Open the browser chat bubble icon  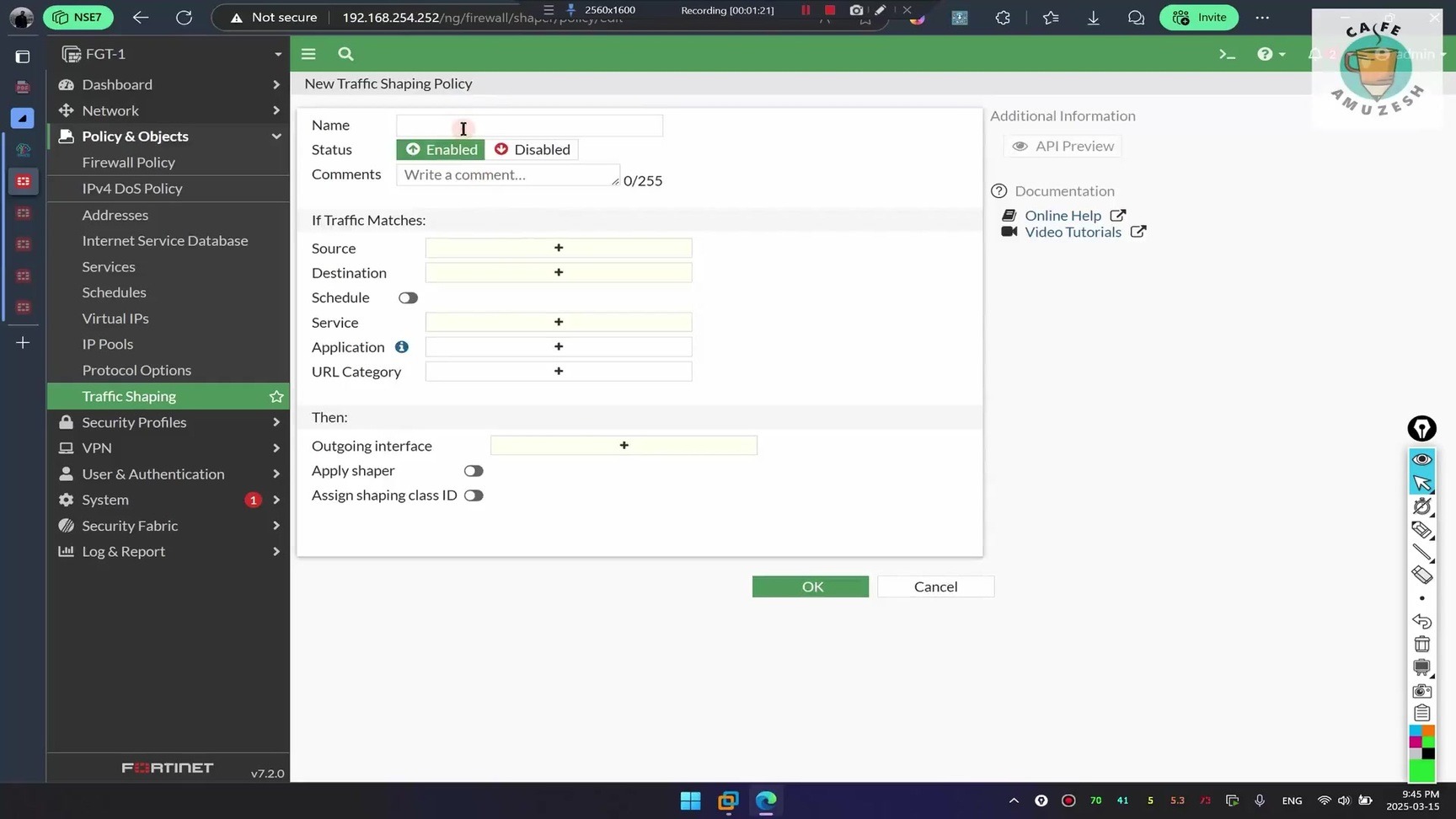[1136, 17]
